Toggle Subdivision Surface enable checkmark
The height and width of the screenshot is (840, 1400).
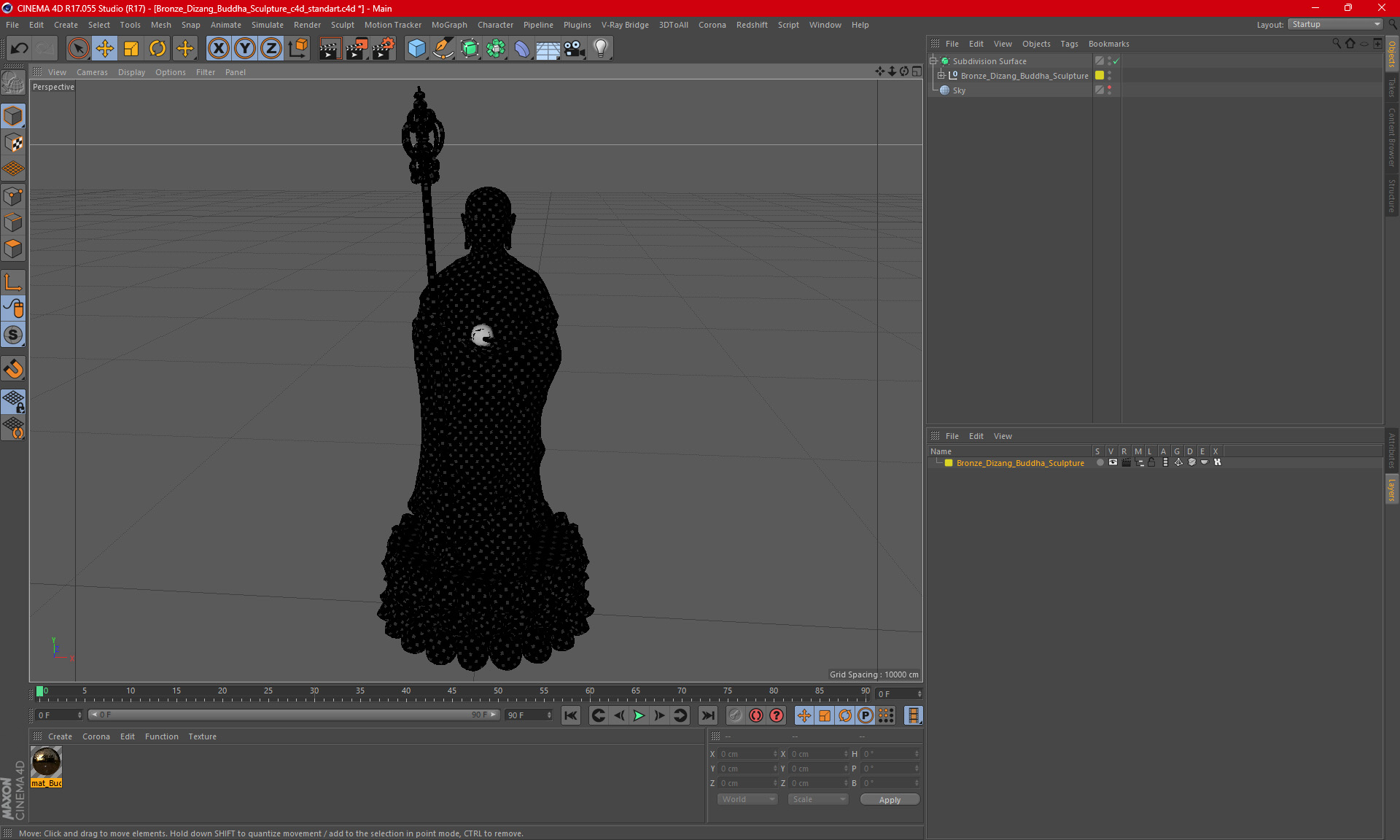(x=1116, y=61)
